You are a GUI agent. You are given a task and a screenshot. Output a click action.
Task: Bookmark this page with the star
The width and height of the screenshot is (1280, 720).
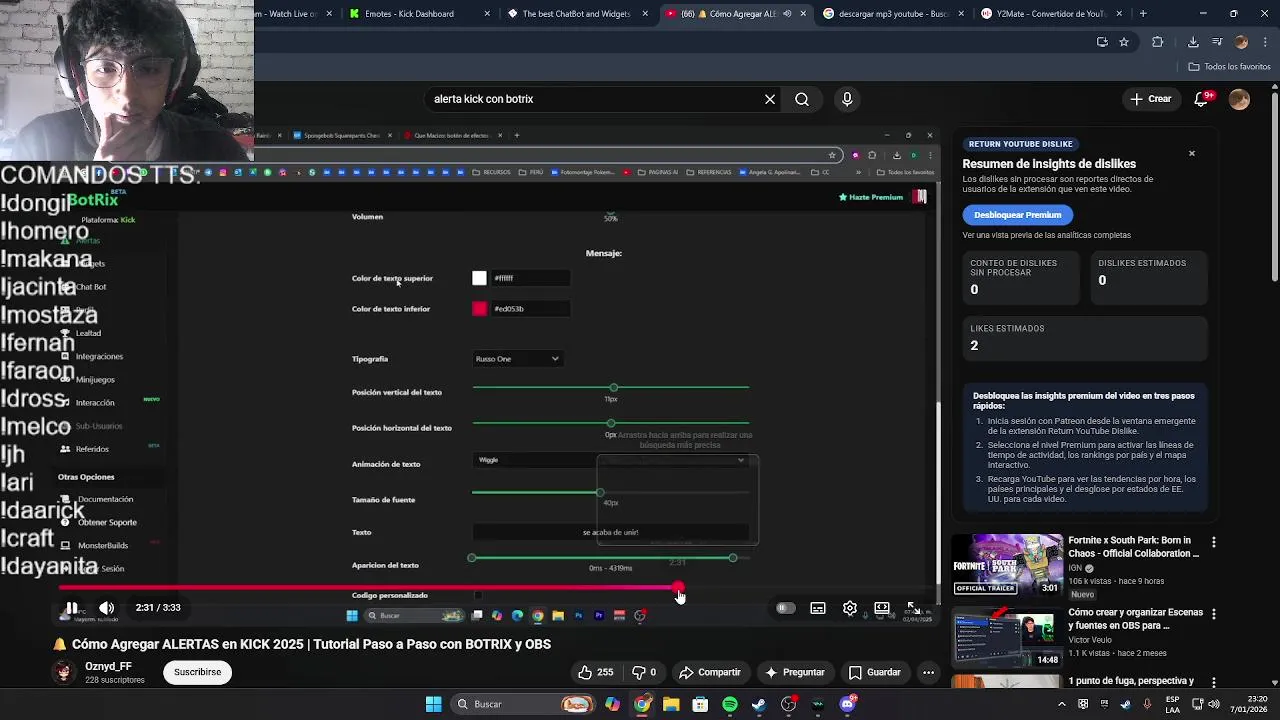click(x=1124, y=42)
